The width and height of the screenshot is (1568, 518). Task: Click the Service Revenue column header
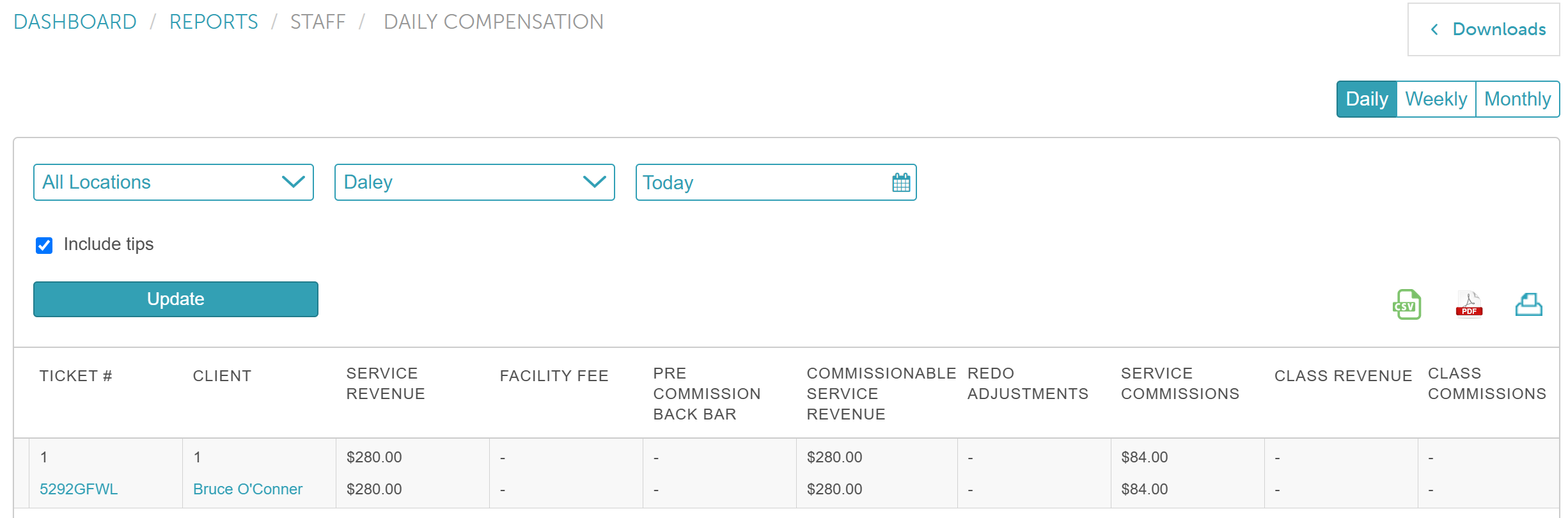click(x=386, y=384)
